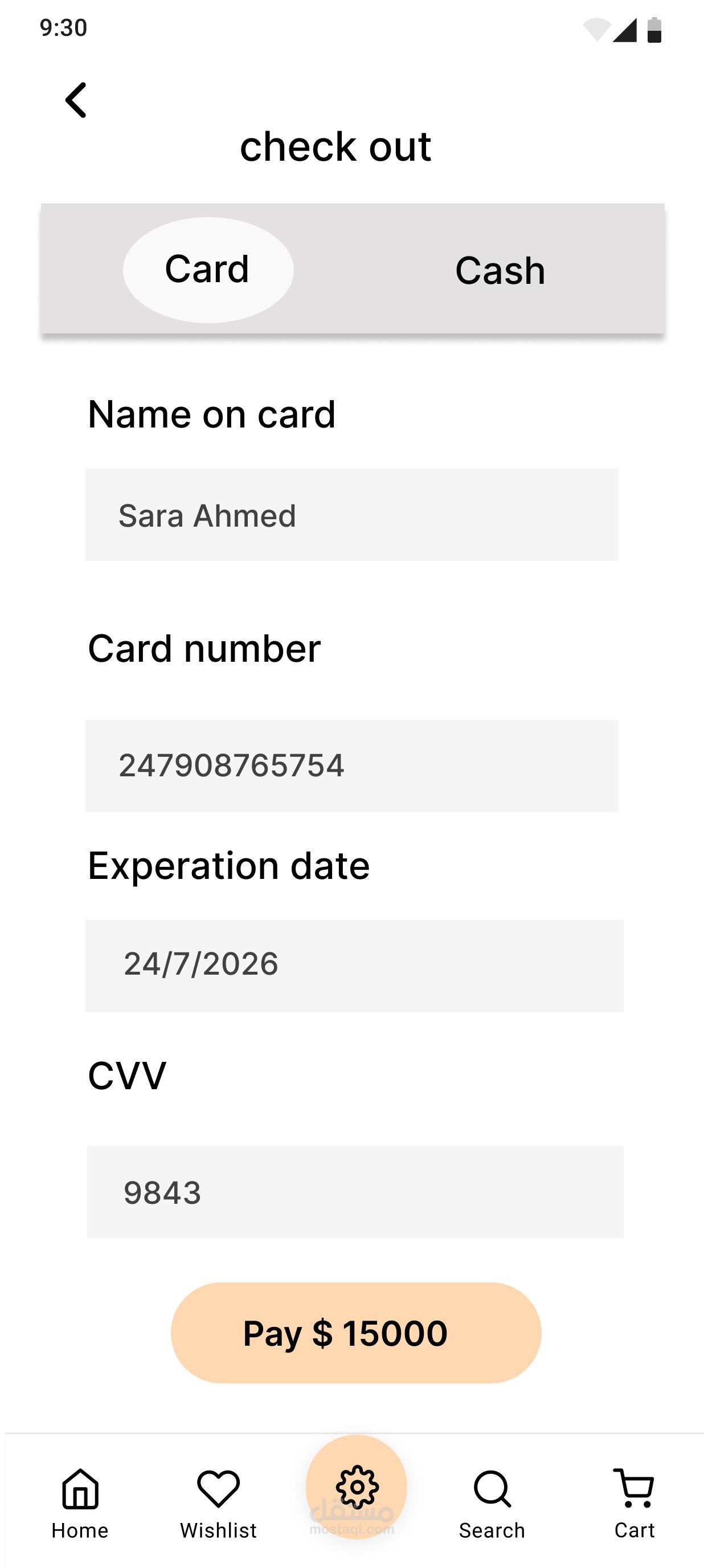Tap the Wishlist label text
The image size is (704, 1568).
[219, 1530]
